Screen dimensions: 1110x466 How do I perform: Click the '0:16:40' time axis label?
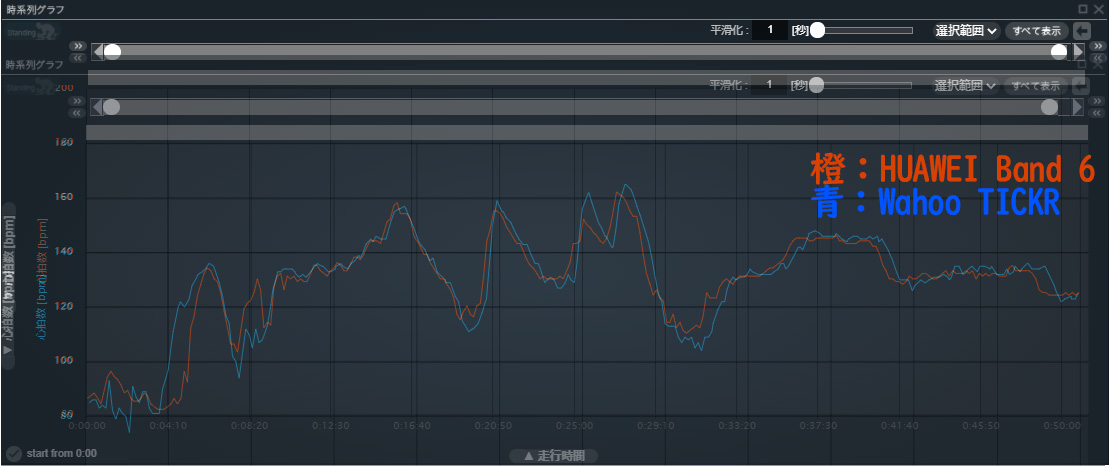click(x=413, y=426)
